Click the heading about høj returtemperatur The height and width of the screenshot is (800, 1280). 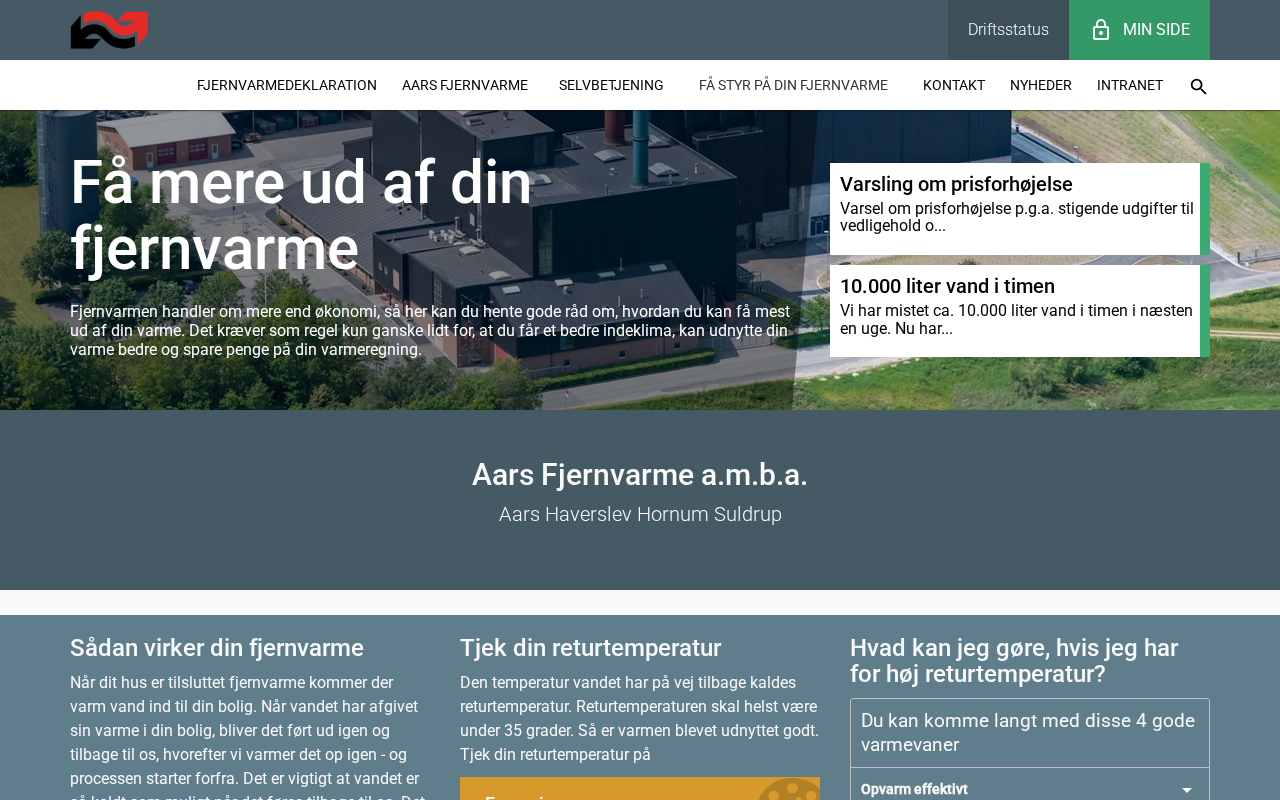pos(1014,661)
